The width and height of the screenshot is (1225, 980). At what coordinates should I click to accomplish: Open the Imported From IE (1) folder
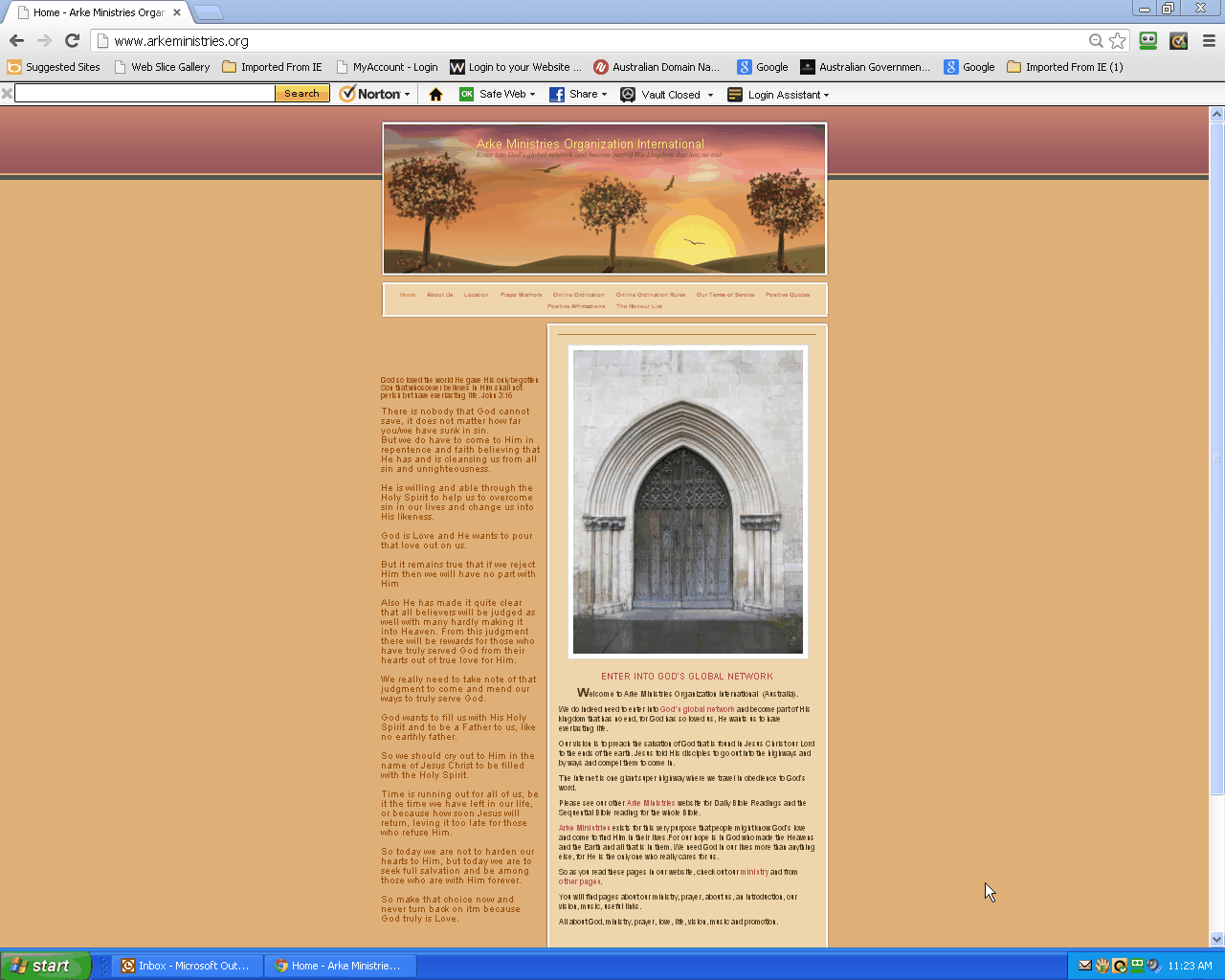[x=1065, y=67]
